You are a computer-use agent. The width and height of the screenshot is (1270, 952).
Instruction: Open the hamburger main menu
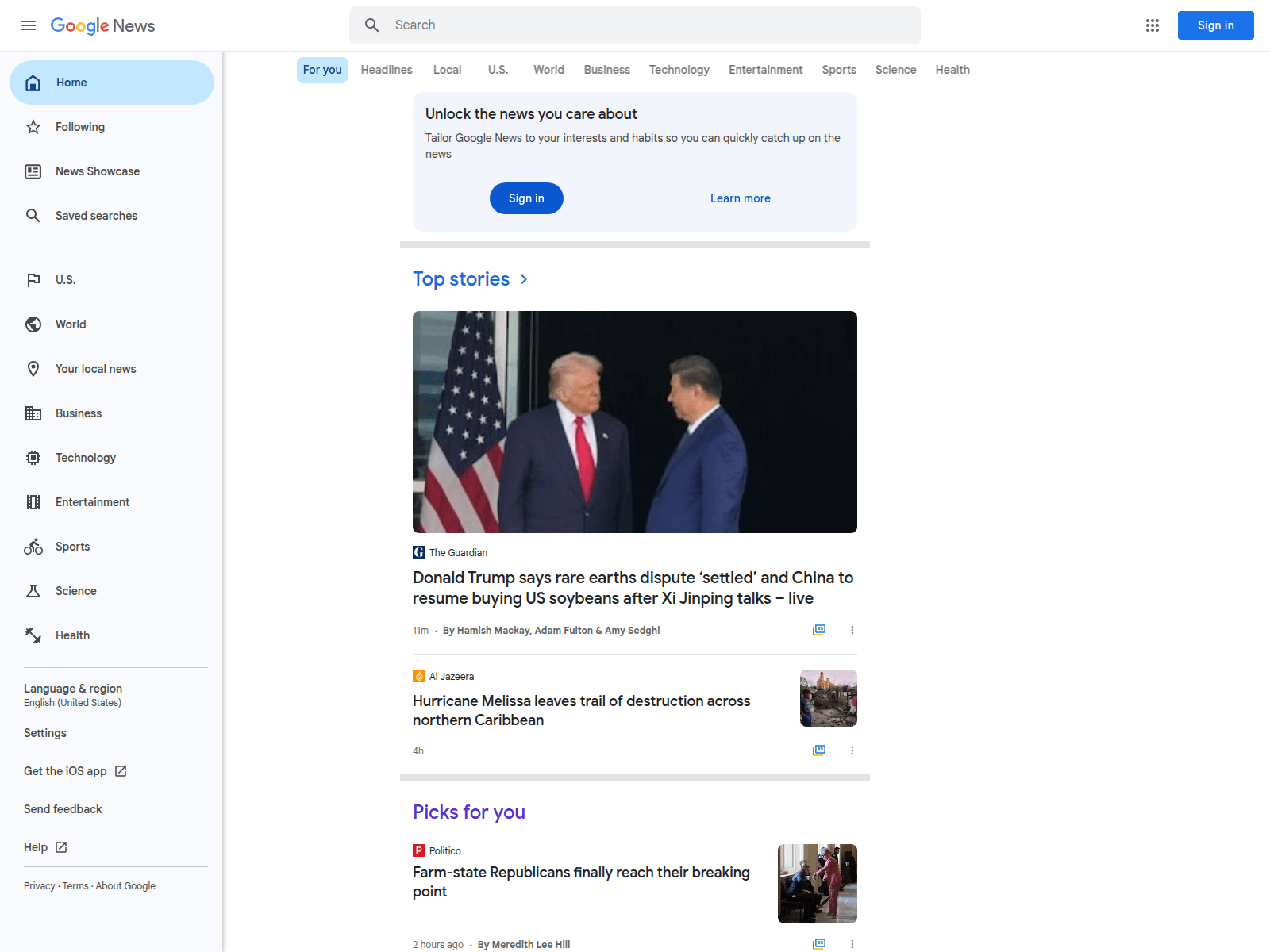point(29,25)
